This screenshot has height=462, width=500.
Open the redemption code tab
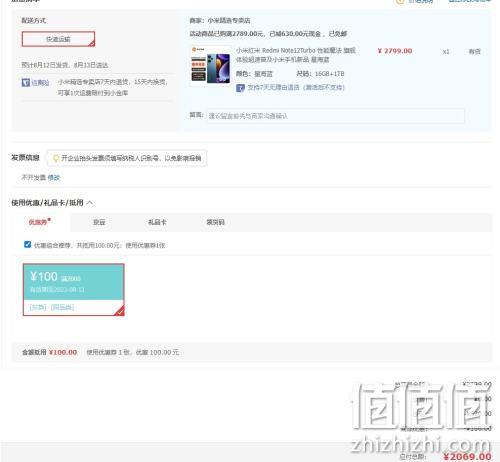[x=215, y=222]
